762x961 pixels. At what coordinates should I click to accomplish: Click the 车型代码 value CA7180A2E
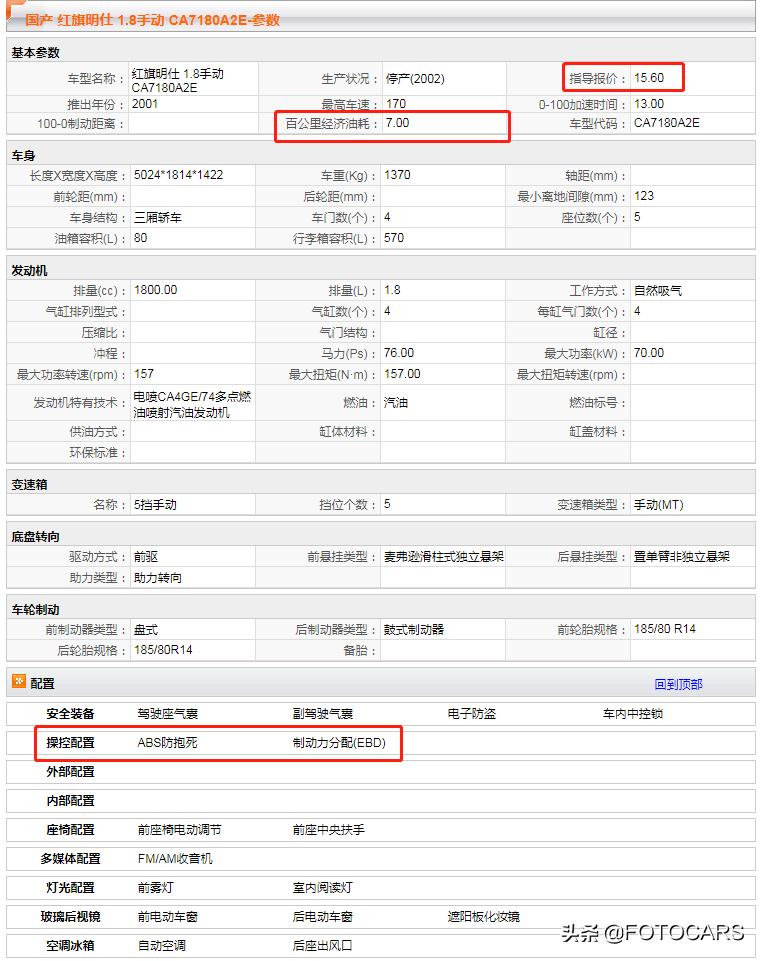(666, 123)
